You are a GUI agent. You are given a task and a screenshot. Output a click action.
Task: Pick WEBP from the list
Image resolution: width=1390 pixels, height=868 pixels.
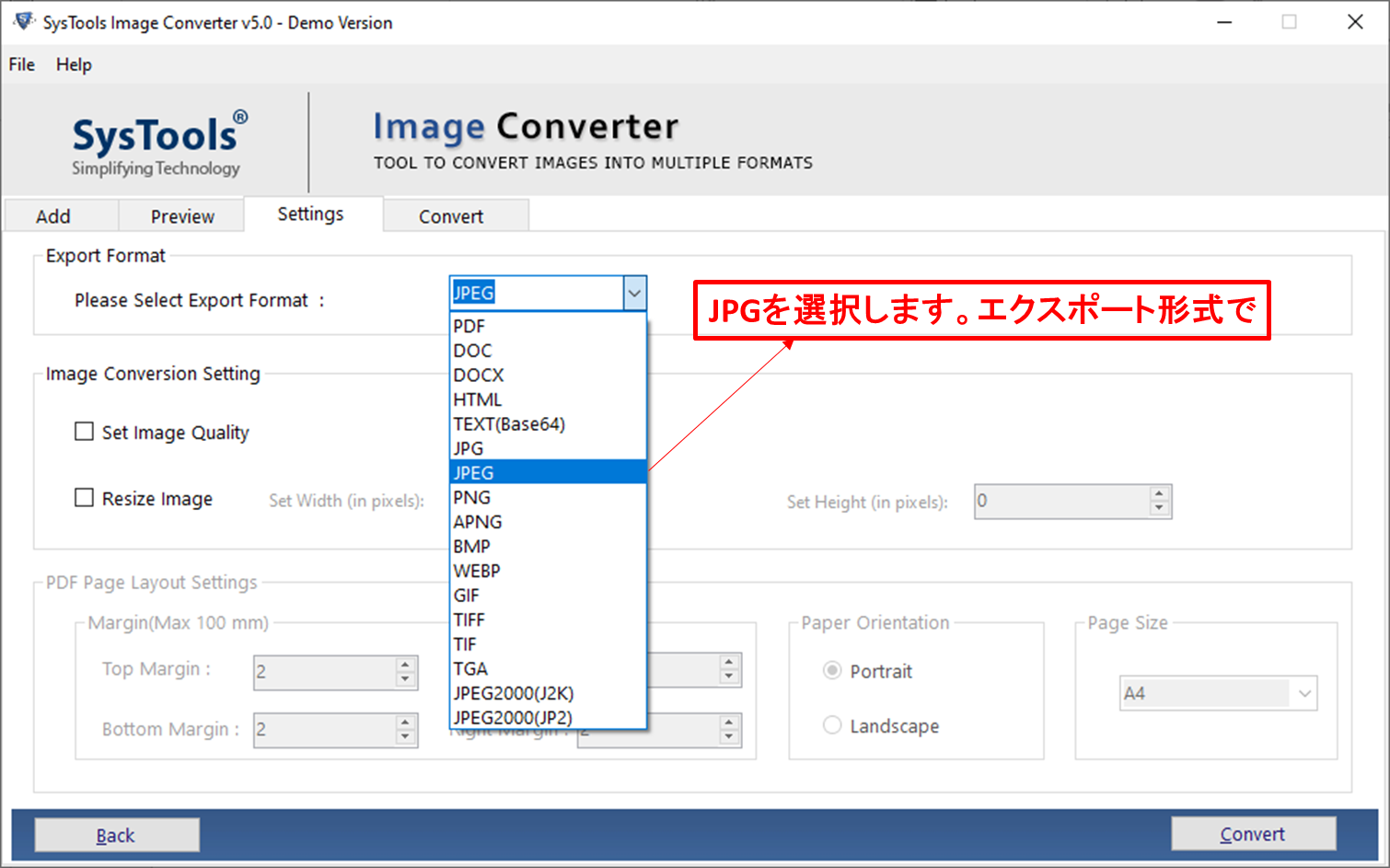coord(548,571)
